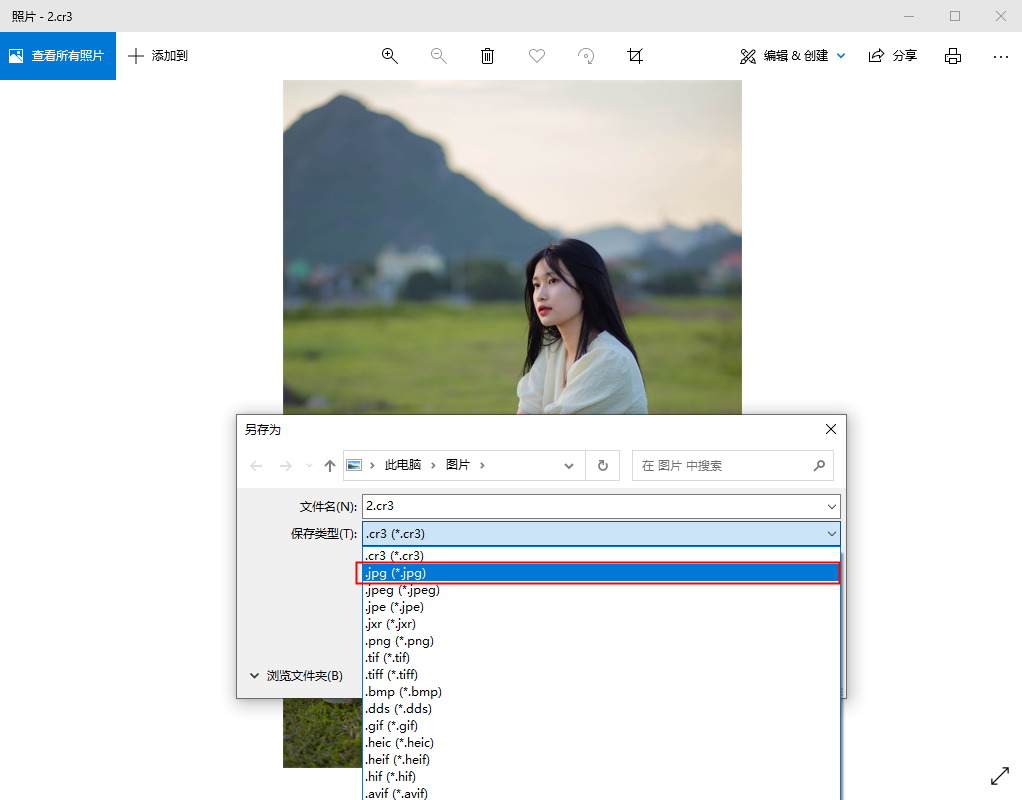1022x800 pixels.
Task: Click the Share button
Action: coord(892,56)
